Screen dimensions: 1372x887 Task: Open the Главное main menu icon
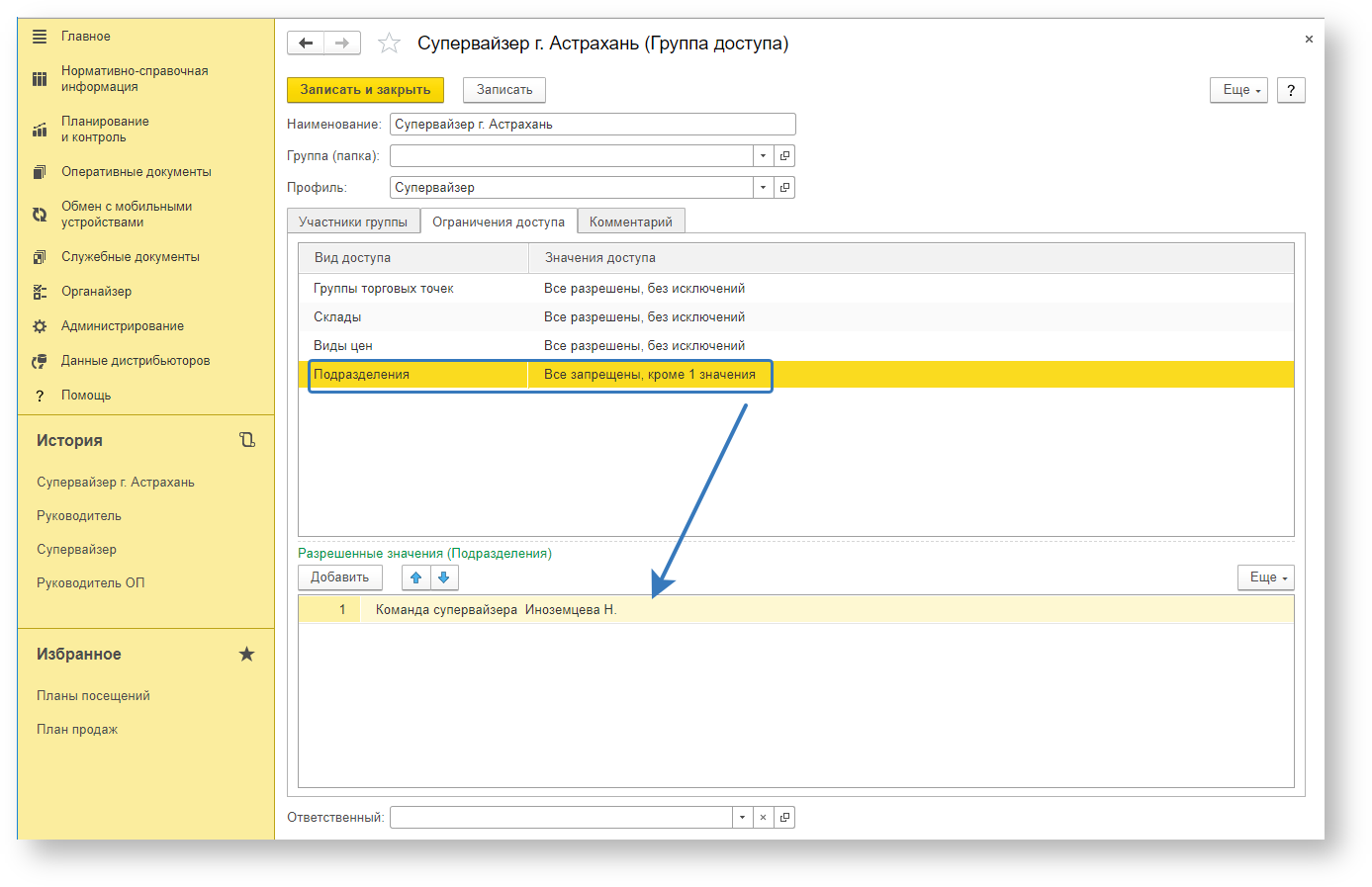coord(40,37)
